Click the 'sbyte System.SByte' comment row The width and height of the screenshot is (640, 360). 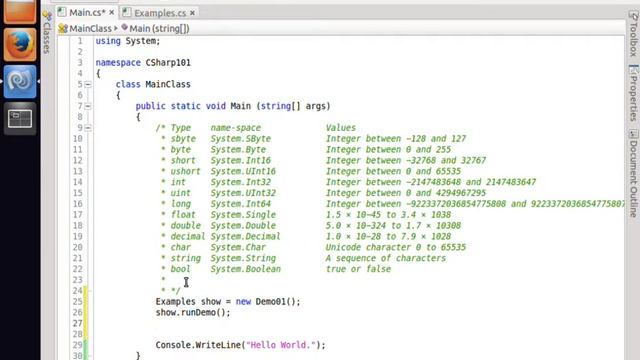point(313,139)
